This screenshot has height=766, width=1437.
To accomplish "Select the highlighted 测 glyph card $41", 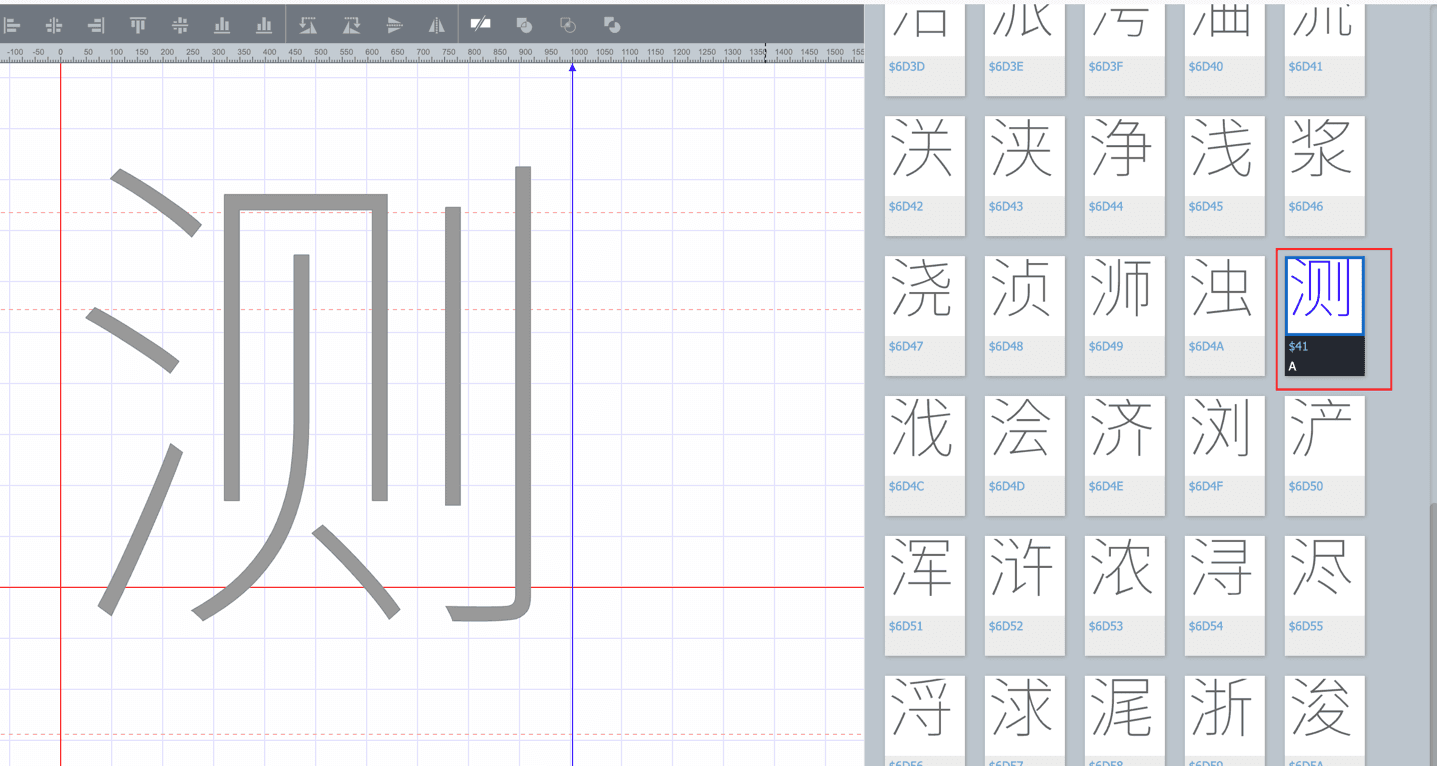I will click(1325, 316).
